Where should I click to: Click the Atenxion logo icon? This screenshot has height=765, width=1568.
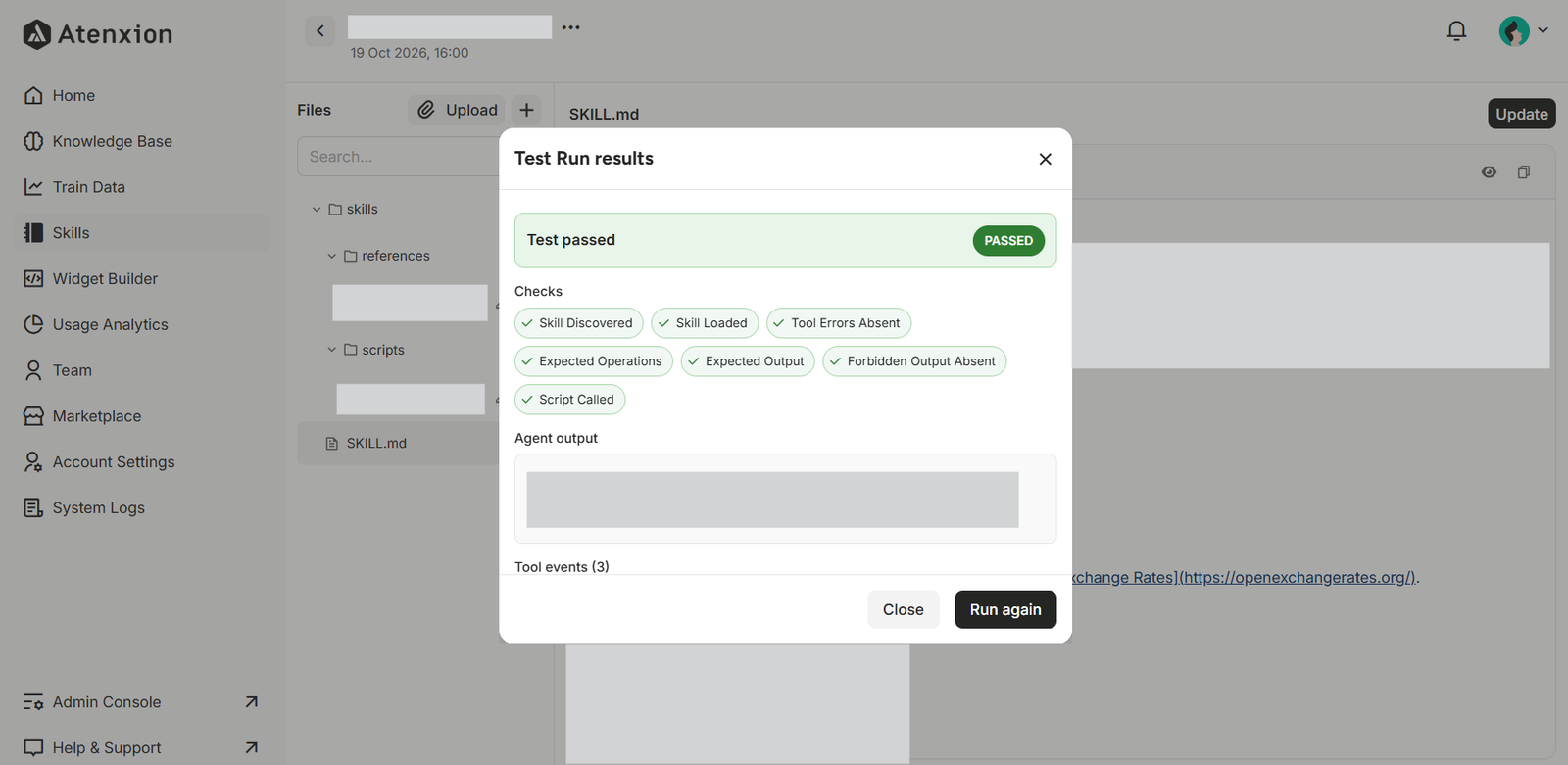(36, 34)
